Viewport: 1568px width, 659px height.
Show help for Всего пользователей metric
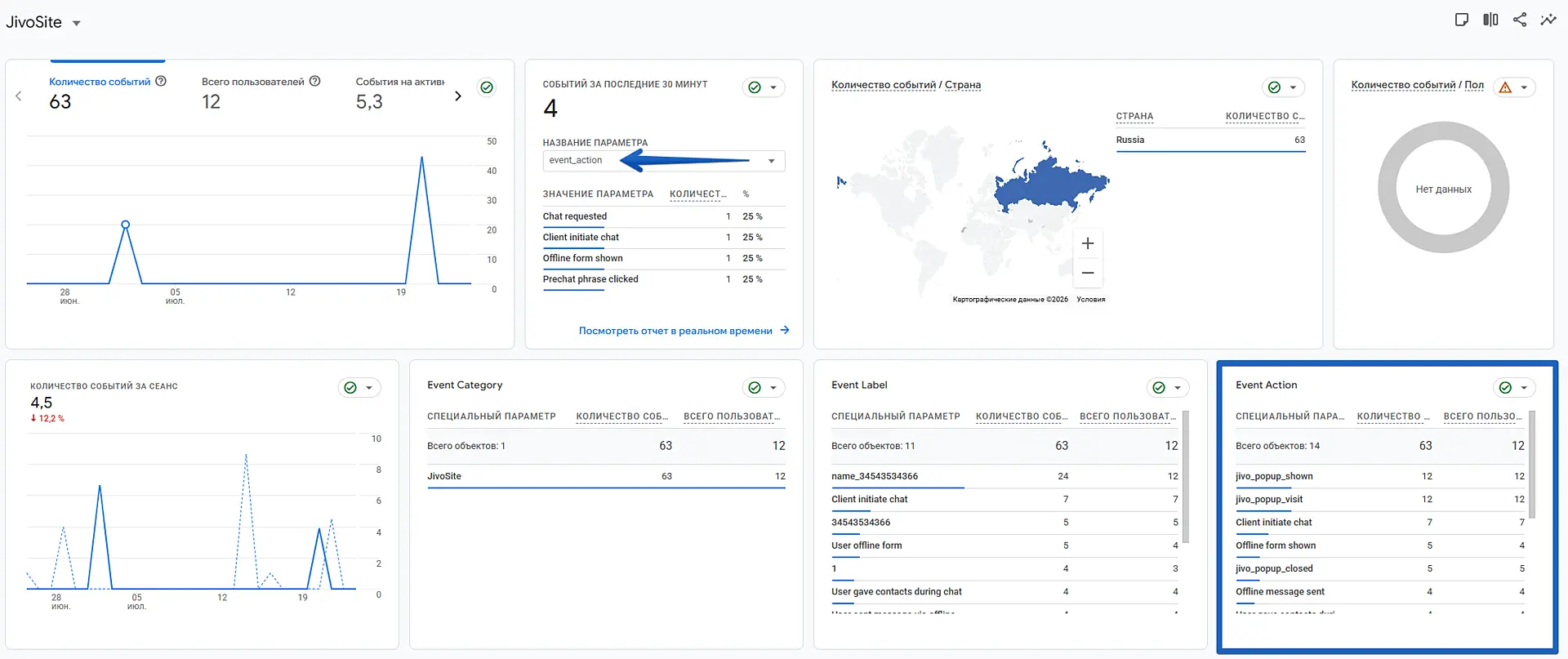(x=315, y=81)
